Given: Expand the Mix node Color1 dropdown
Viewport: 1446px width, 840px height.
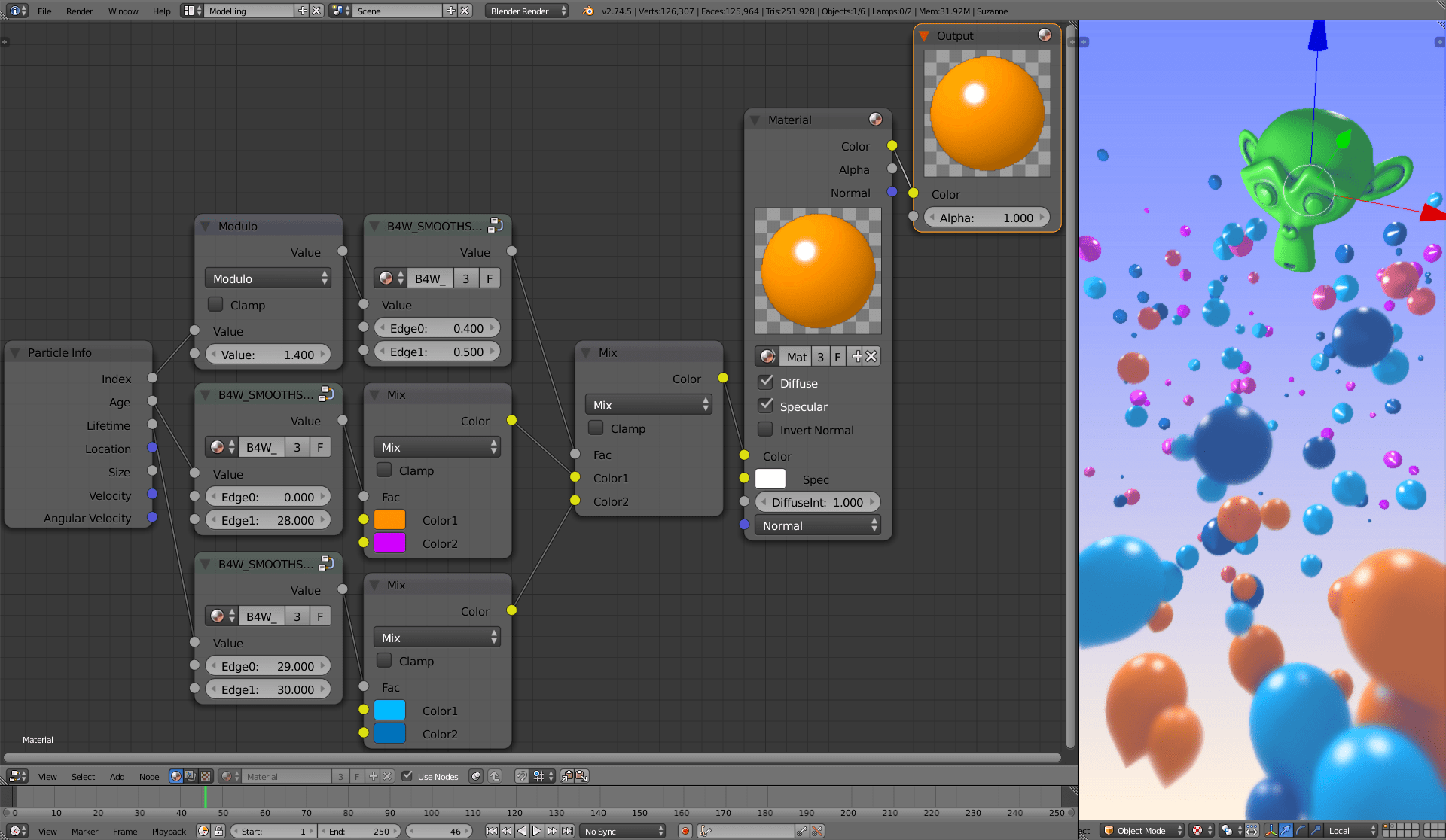Looking at the screenshot, I should 392,519.
